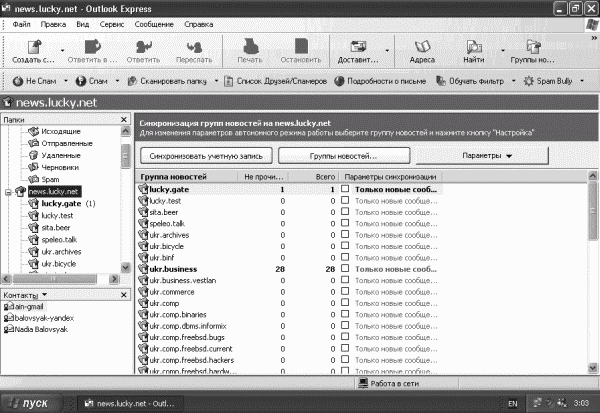600x413 pixels.
Task: Collapse the news.lucky.net tree node
Action: click(8, 192)
